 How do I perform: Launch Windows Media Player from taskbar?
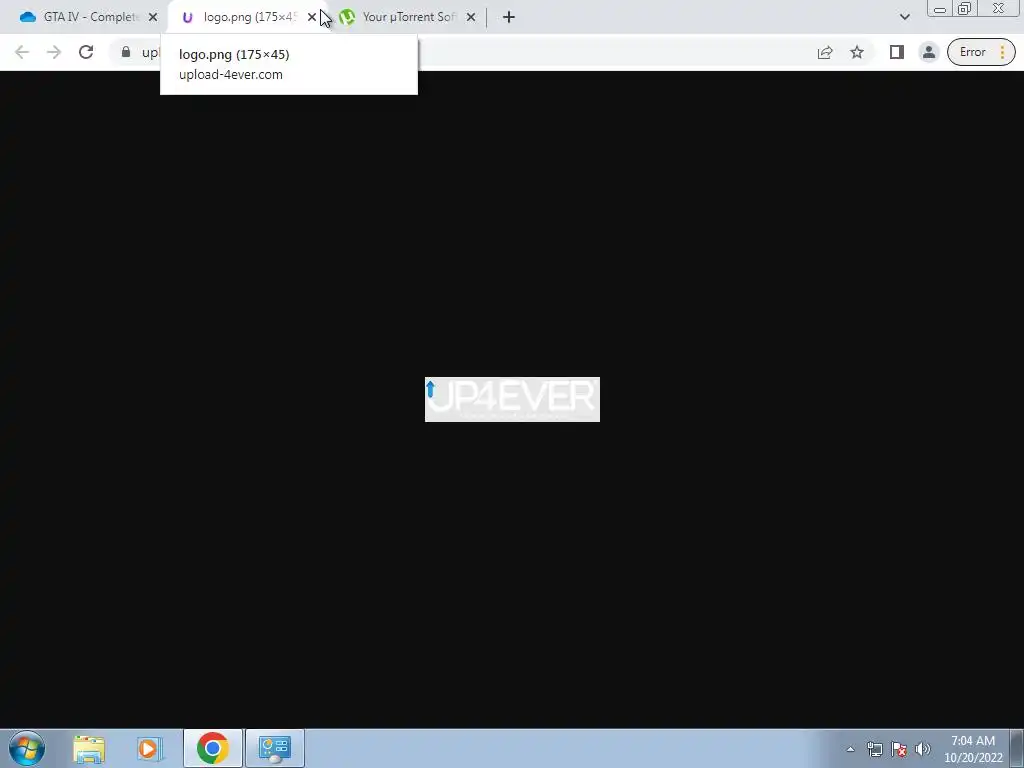coord(150,748)
